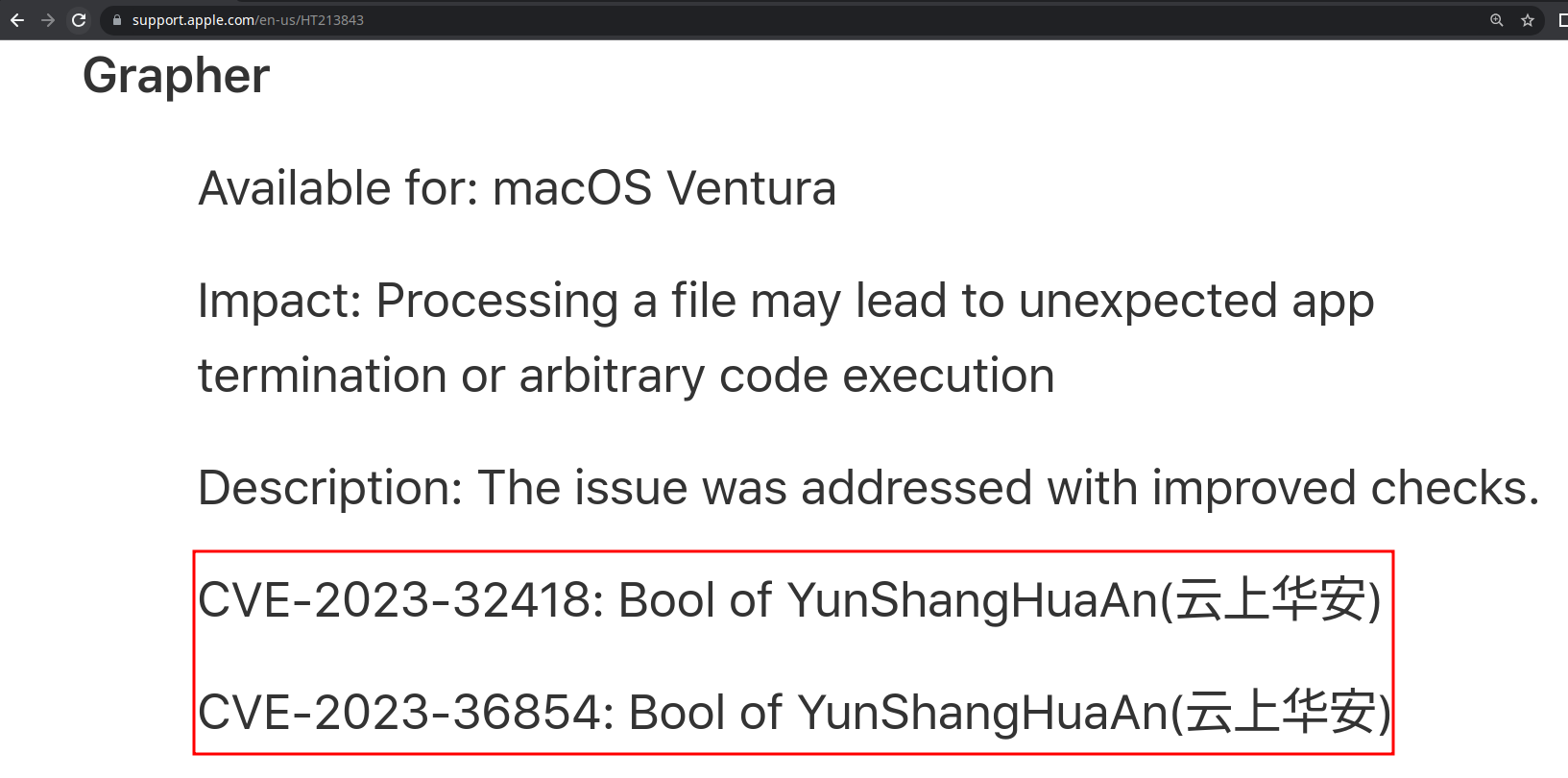Image resolution: width=1568 pixels, height=778 pixels.
Task: Reload the Apple support page
Action: (79, 20)
